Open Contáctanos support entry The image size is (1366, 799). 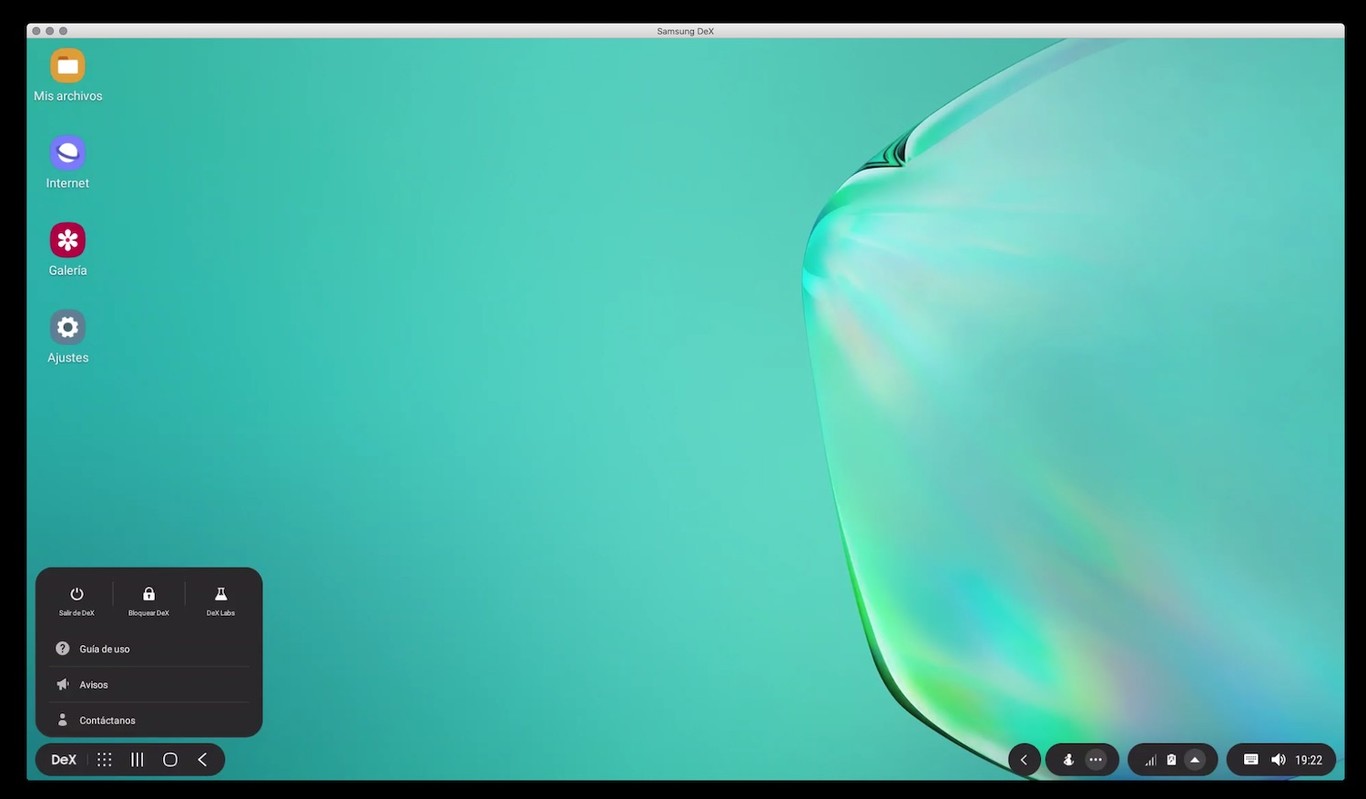pos(107,719)
